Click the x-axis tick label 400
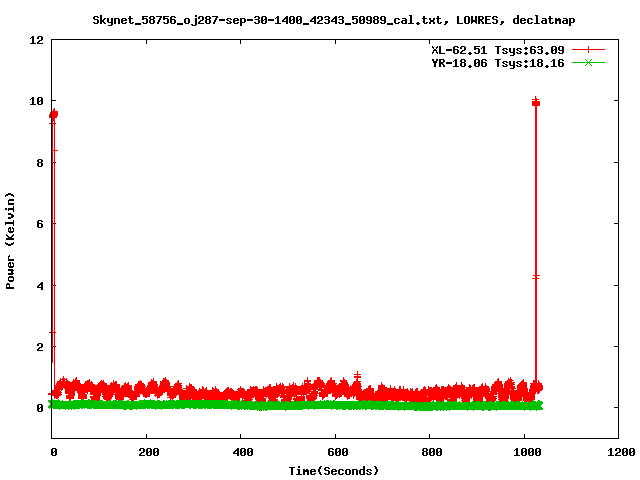 (x=242, y=452)
